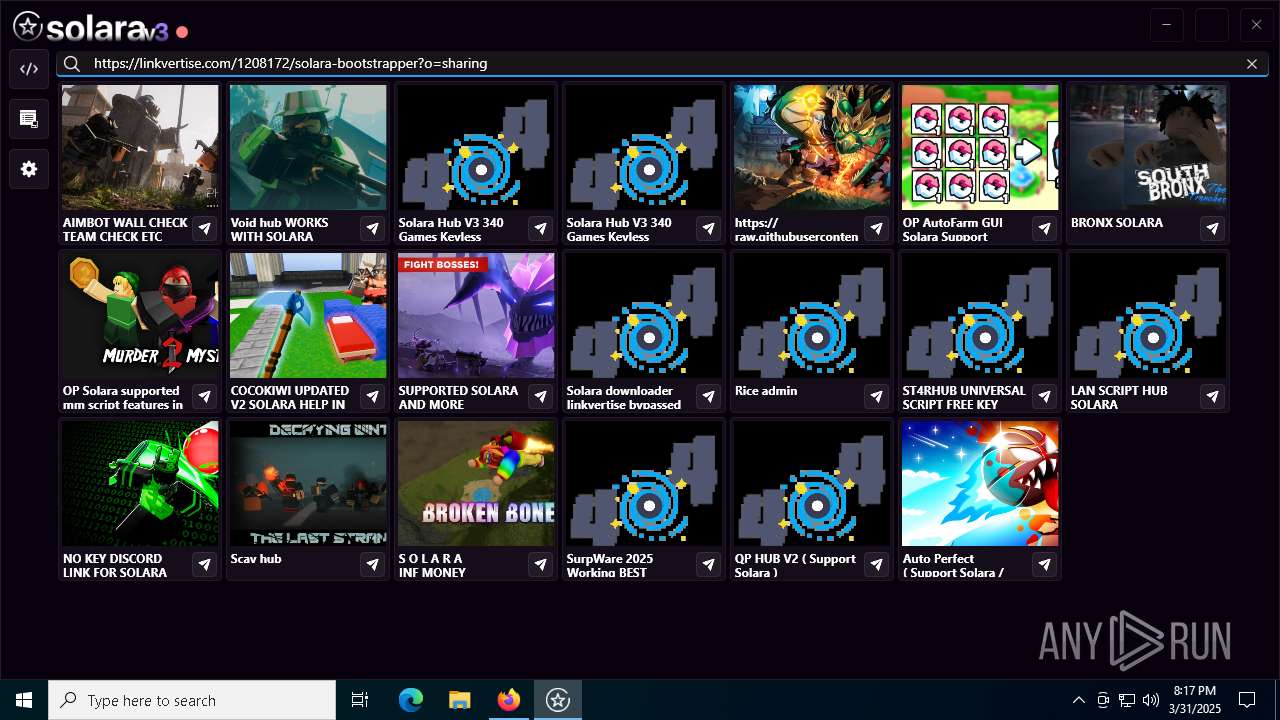
Task: Open AIMBOT WALL CHECK script thumbnail
Action: click(x=140, y=147)
